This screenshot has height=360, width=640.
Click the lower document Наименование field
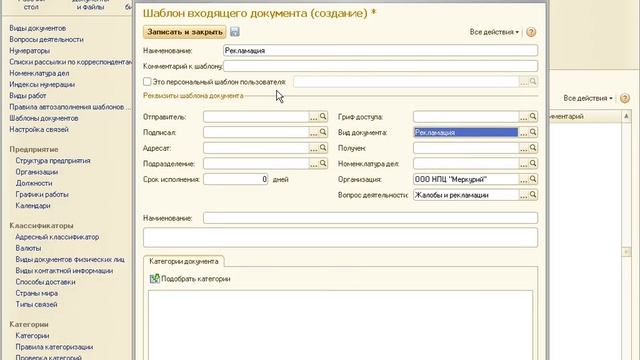[x=370, y=218]
